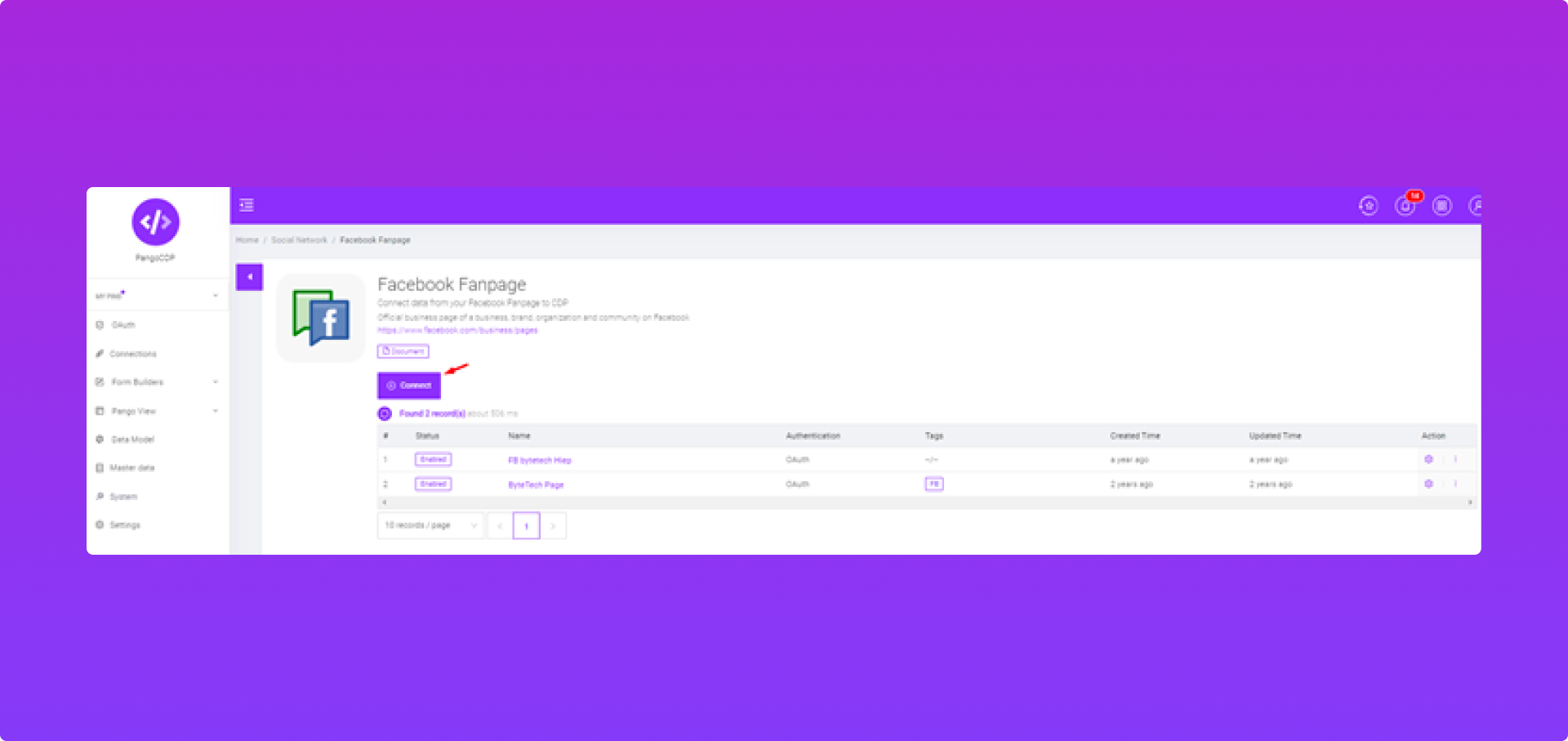The height and width of the screenshot is (741, 1568).
Task: Click the FB tag on ByteTech Page row
Action: [x=933, y=484]
